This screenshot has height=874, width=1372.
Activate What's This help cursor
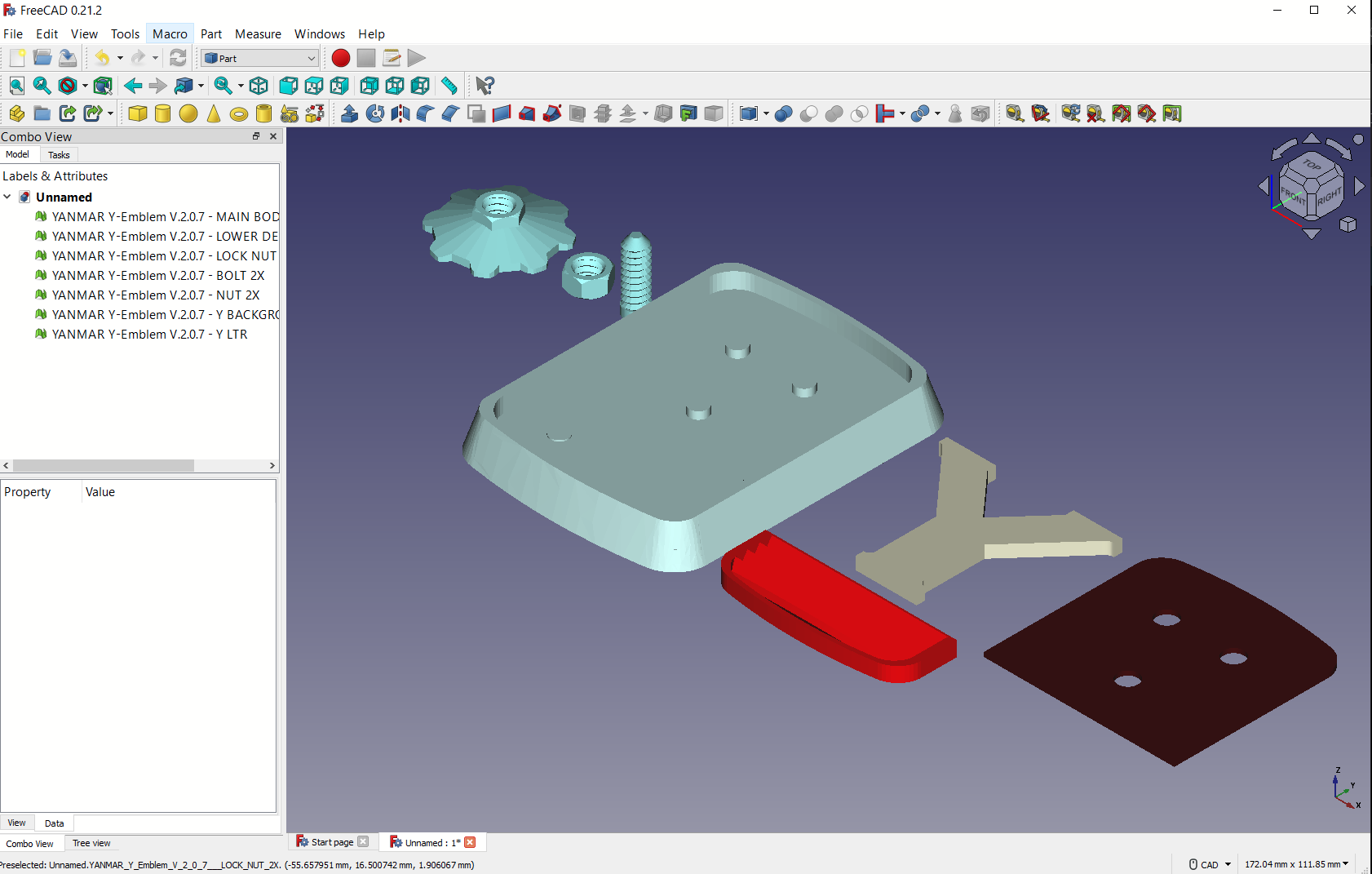click(485, 86)
